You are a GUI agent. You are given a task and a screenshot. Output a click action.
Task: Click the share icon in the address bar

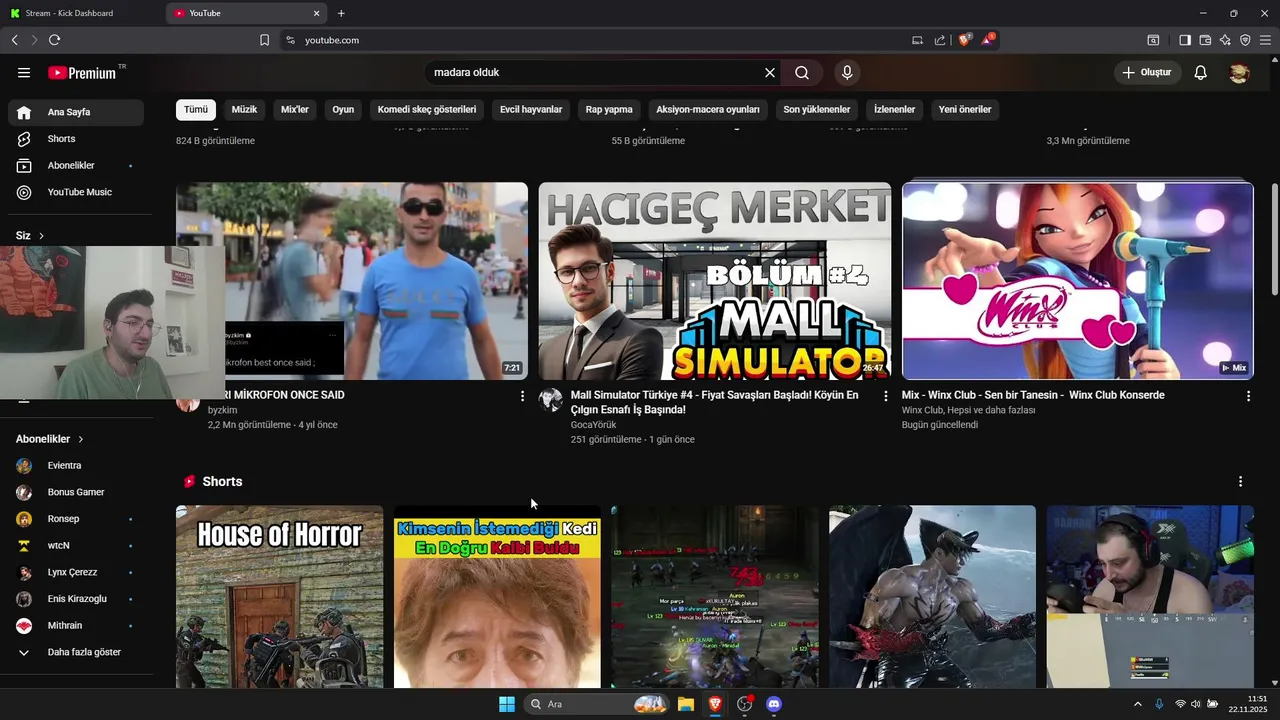click(940, 40)
